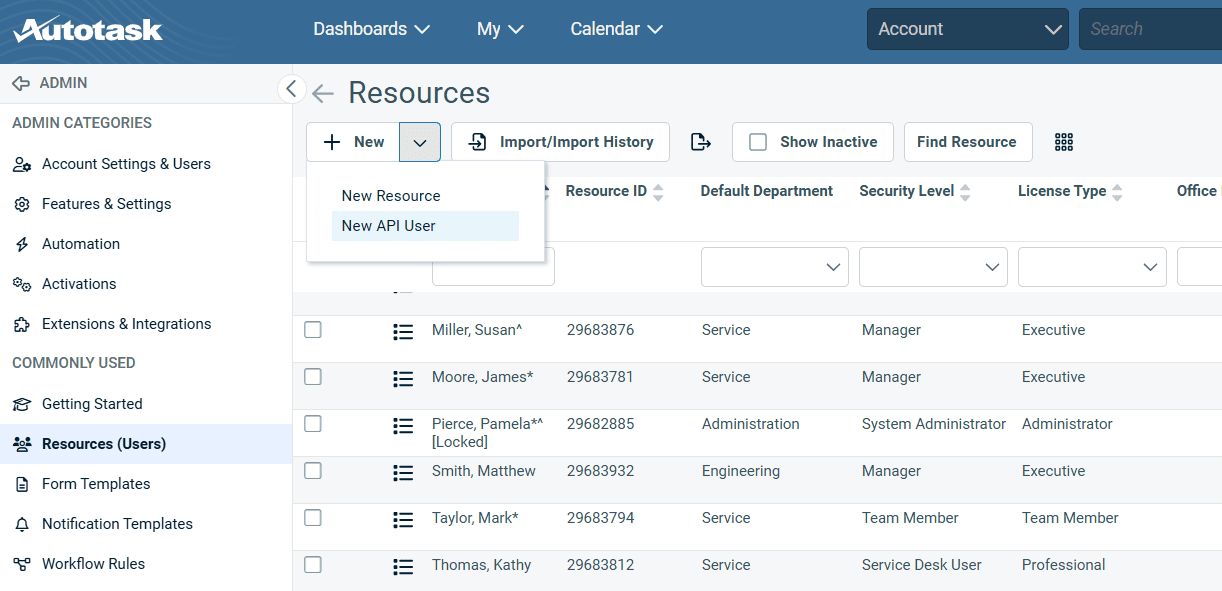The height and width of the screenshot is (591, 1222).
Task: Check the box for Pierce, Pamela row
Action: (x=313, y=424)
